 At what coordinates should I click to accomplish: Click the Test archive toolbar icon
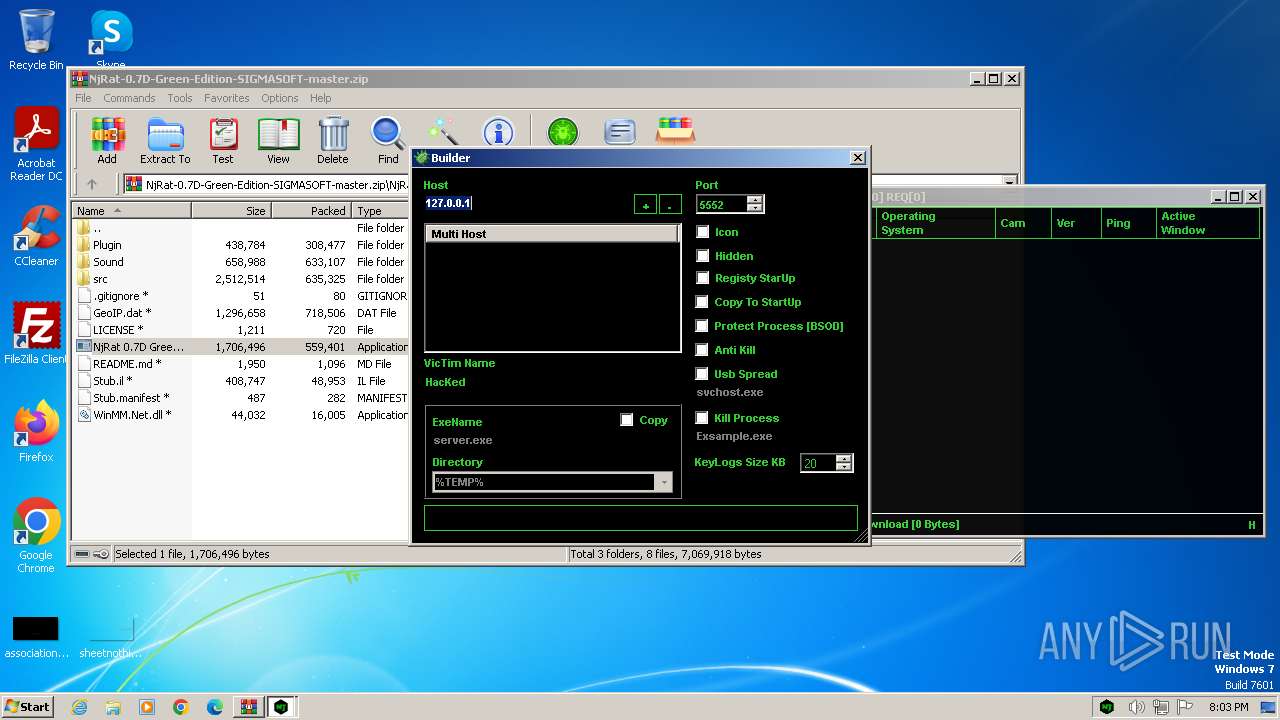tap(223, 141)
